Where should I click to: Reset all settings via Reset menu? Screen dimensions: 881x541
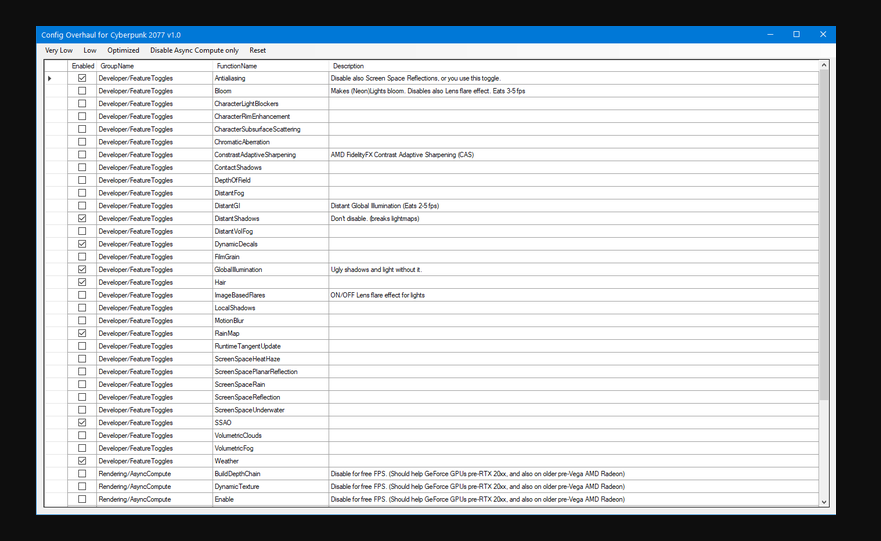pyautogui.click(x=257, y=51)
